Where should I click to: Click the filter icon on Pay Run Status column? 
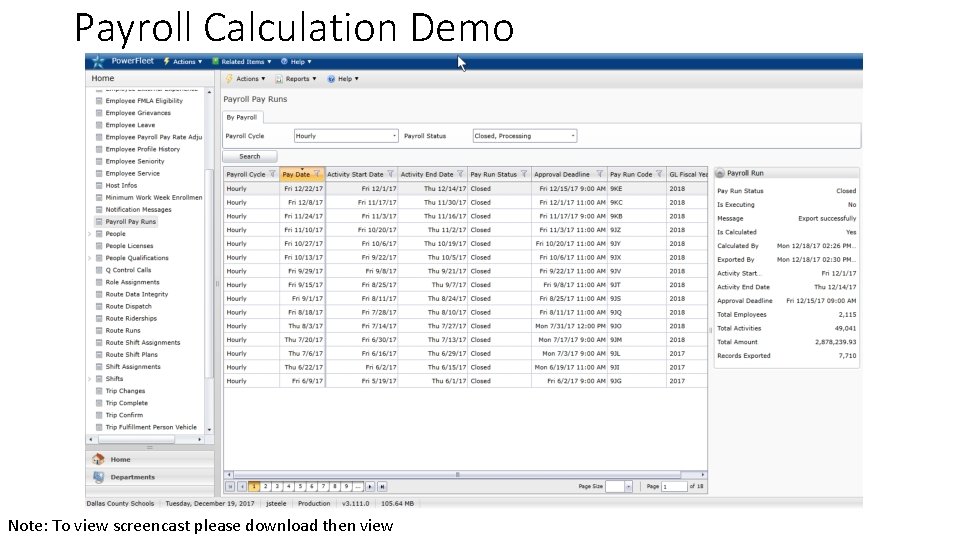[x=524, y=174]
